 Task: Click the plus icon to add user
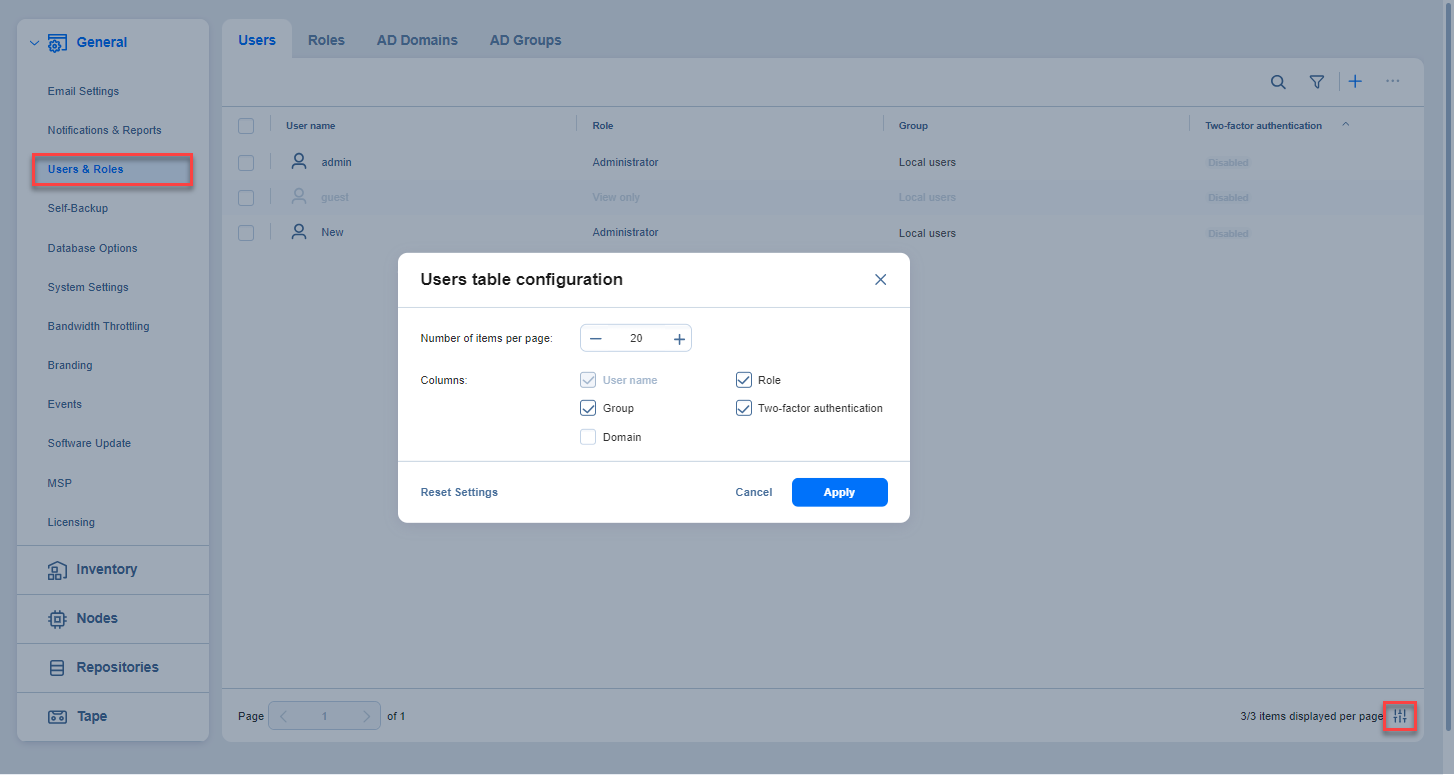click(x=1355, y=82)
